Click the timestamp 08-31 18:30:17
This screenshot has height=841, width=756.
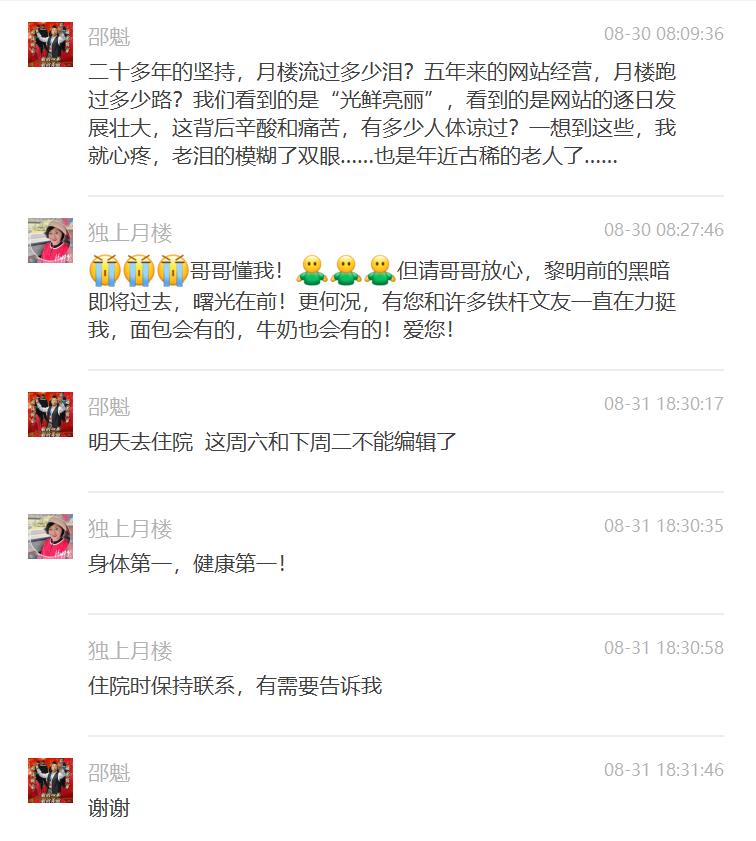pyautogui.click(x=664, y=404)
